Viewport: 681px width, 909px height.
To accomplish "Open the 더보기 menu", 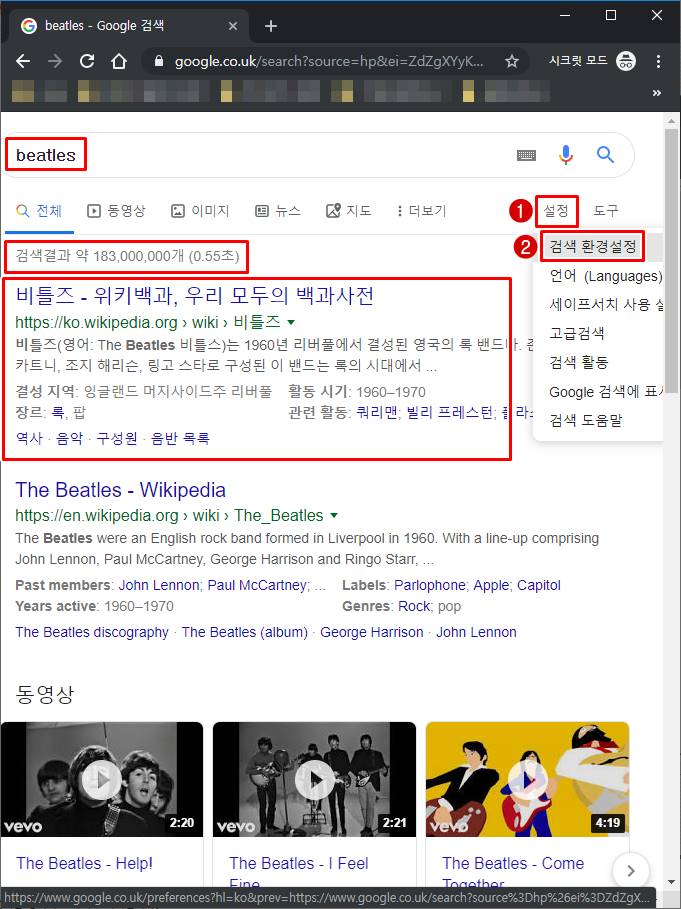I will 421,211.
